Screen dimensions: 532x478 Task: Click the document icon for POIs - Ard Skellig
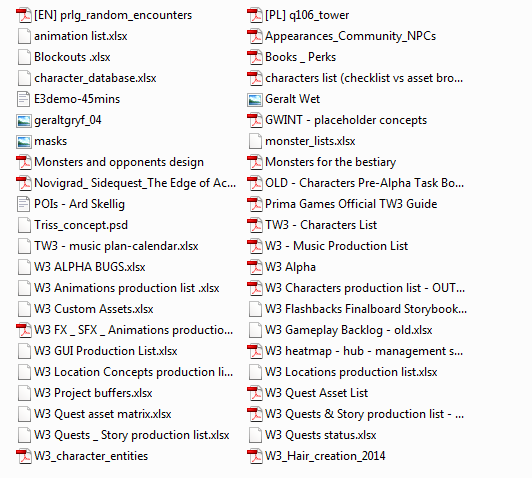(x=24, y=204)
